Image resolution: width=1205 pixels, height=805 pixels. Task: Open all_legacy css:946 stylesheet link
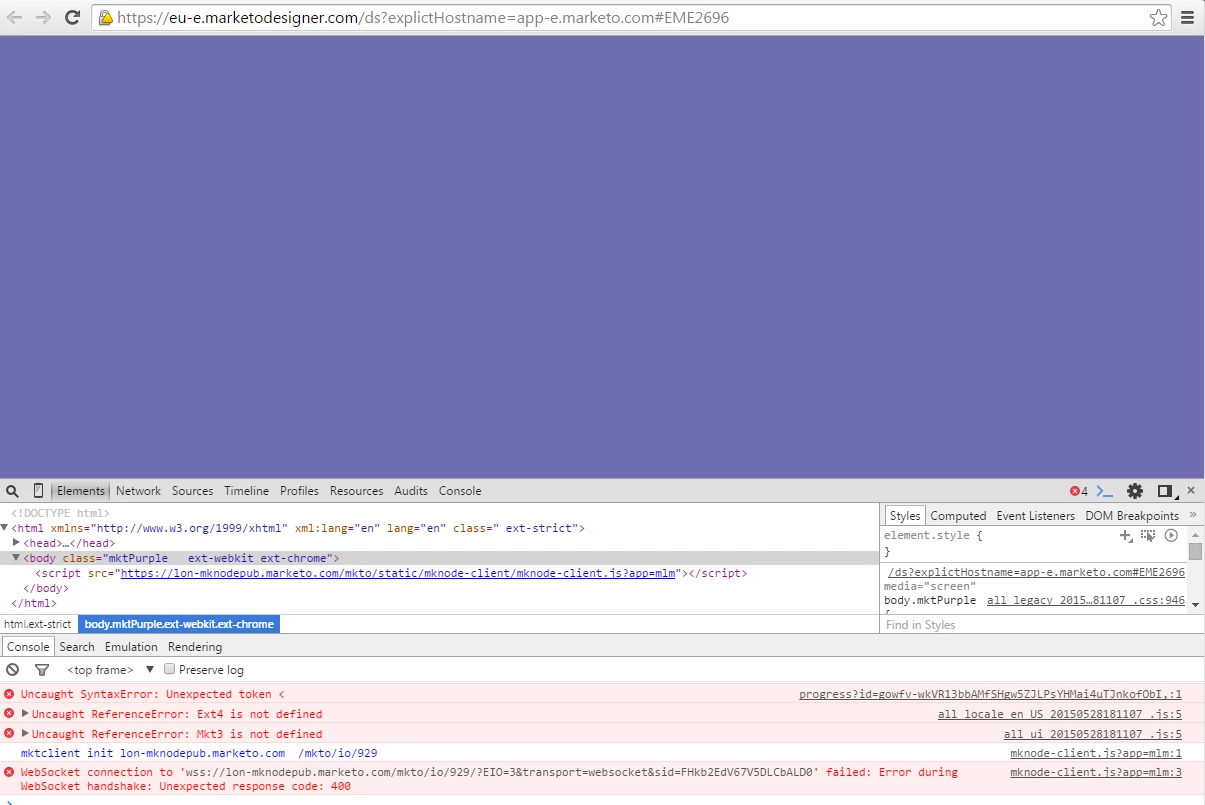point(1086,601)
